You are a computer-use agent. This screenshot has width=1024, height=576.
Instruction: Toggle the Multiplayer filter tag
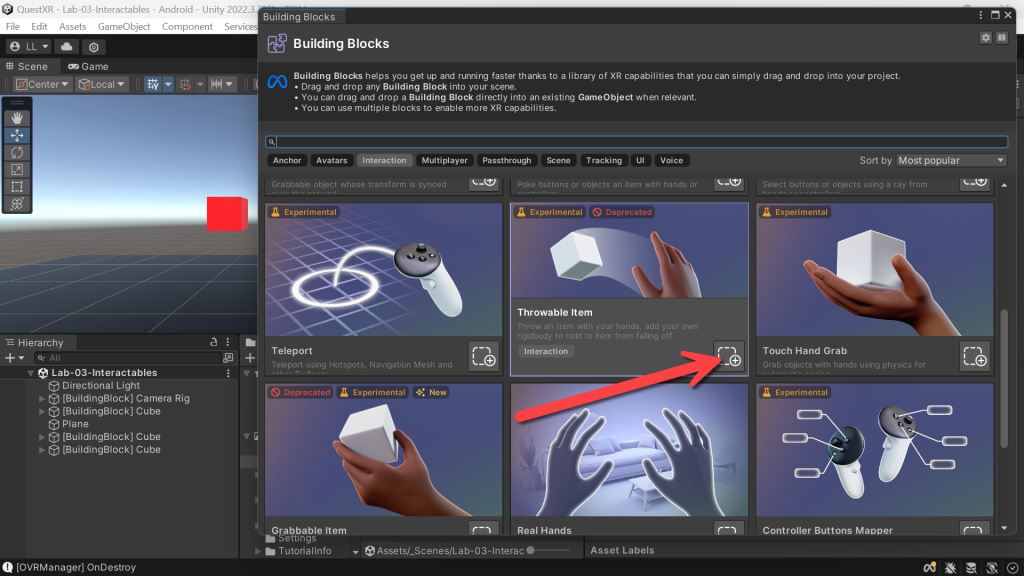coord(444,161)
